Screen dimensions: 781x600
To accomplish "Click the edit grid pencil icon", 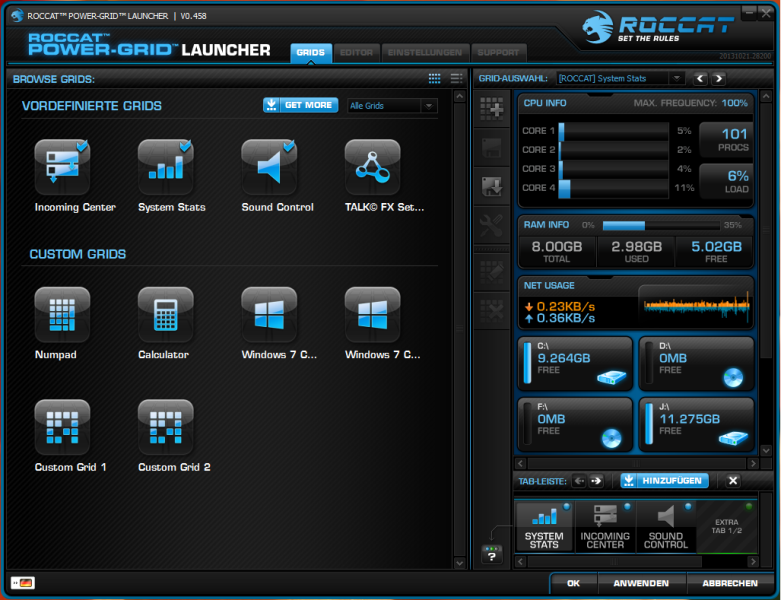I will (x=492, y=271).
